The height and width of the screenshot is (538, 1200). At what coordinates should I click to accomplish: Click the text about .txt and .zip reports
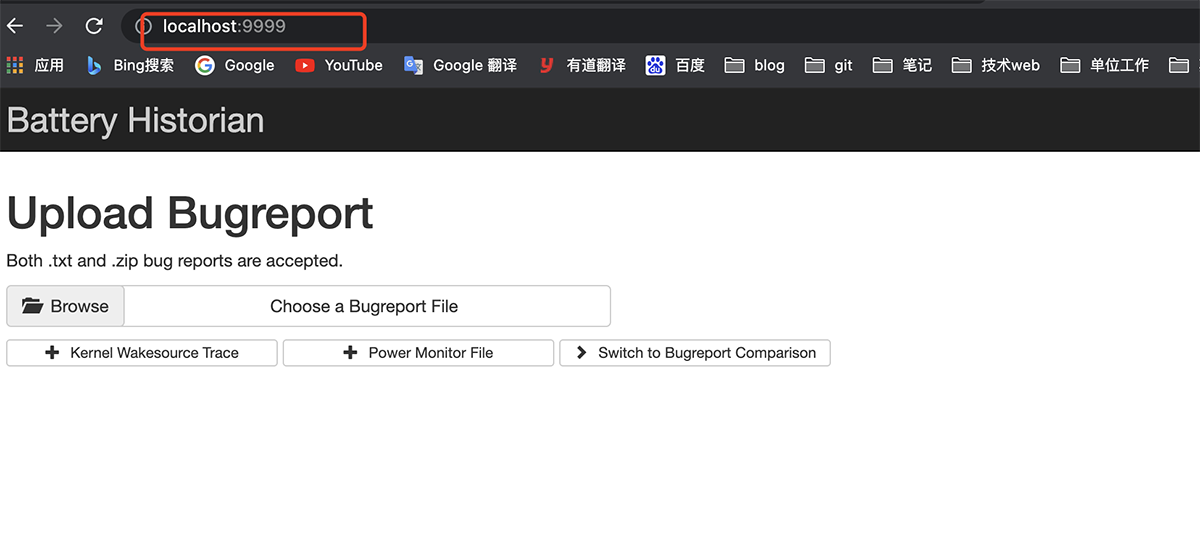(174, 261)
